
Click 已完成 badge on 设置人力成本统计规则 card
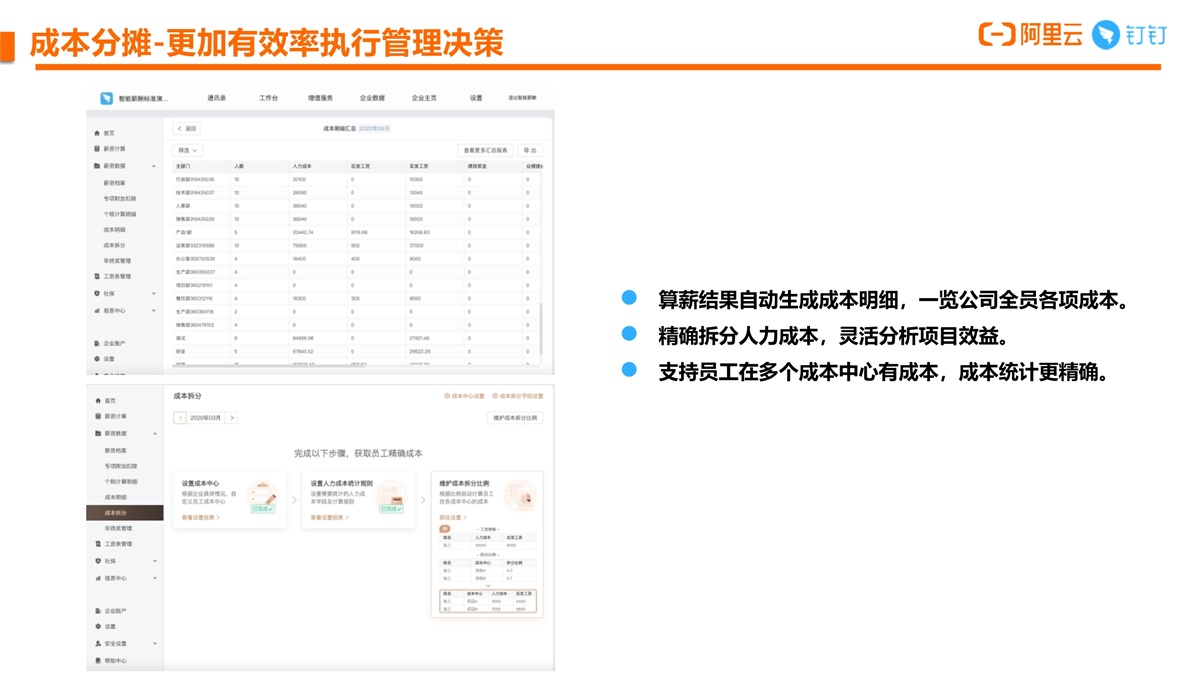(390, 508)
